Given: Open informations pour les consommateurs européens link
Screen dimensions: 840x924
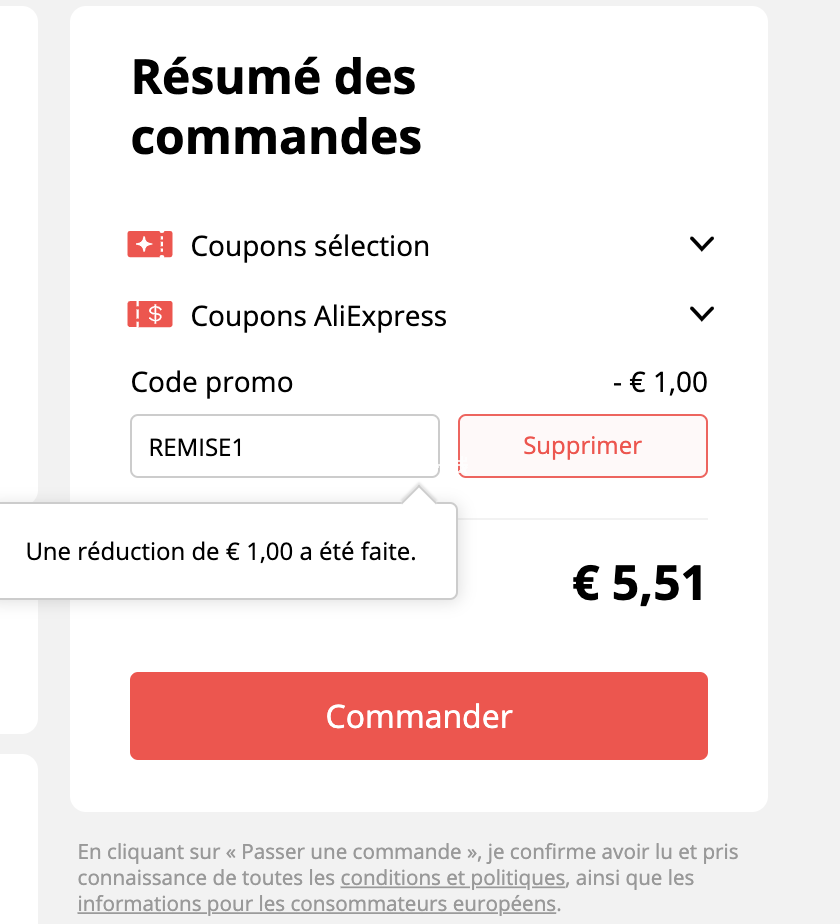Looking at the screenshot, I should (317, 904).
